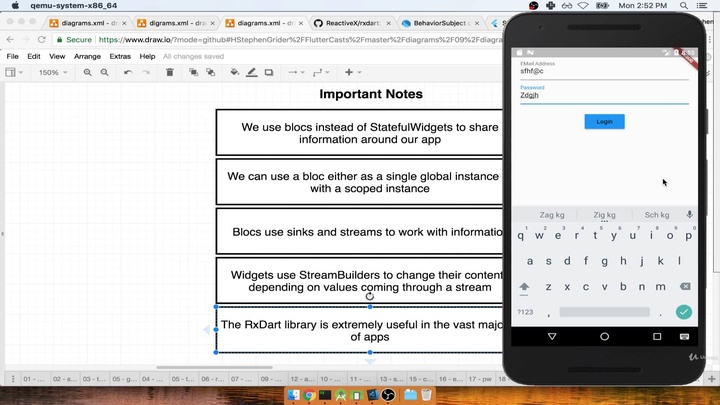This screenshot has width=720, height=405.
Task: Expand the connection arrow style dropdown
Action: pos(295,72)
